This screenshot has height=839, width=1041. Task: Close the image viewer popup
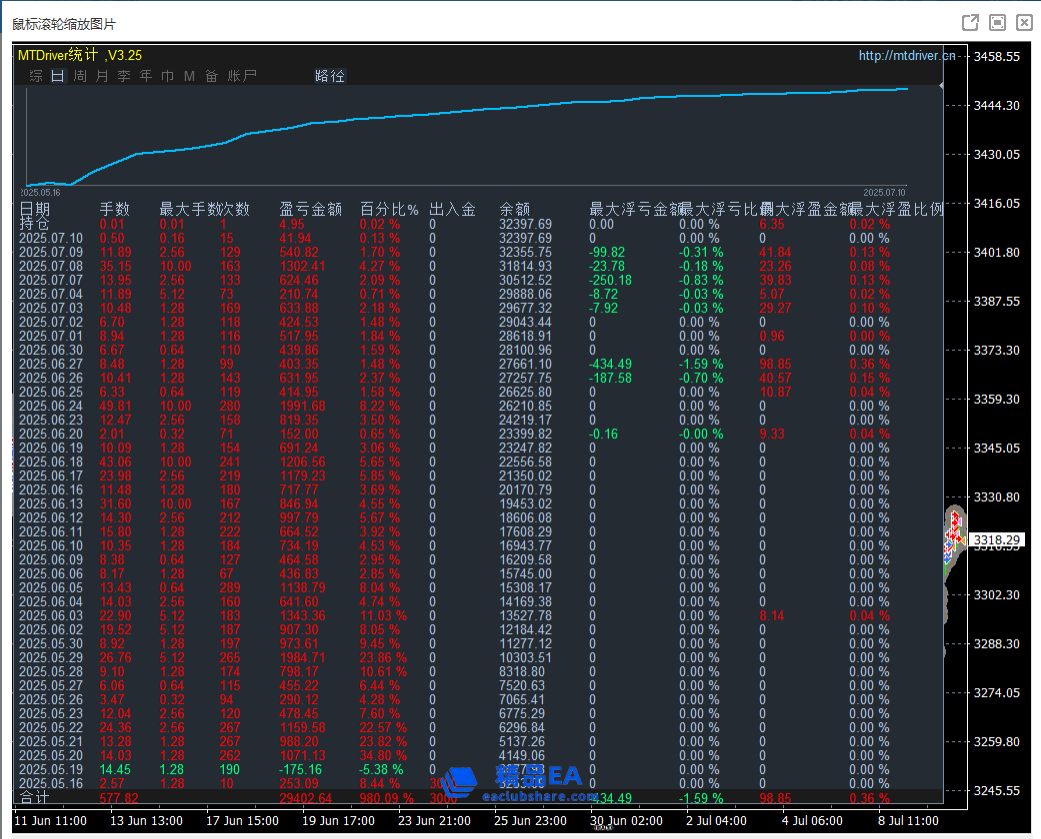point(1024,22)
